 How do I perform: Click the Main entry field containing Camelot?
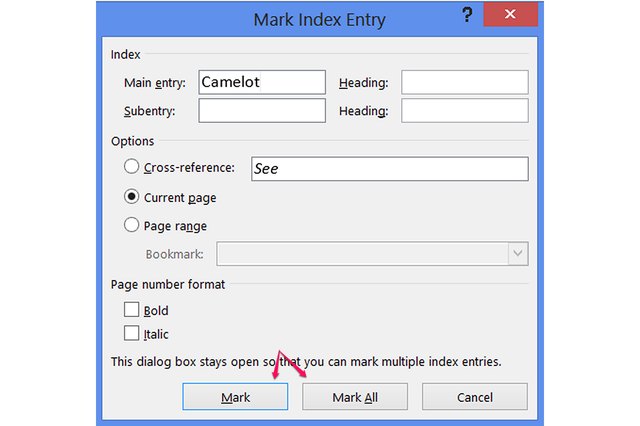pos(262,82)
